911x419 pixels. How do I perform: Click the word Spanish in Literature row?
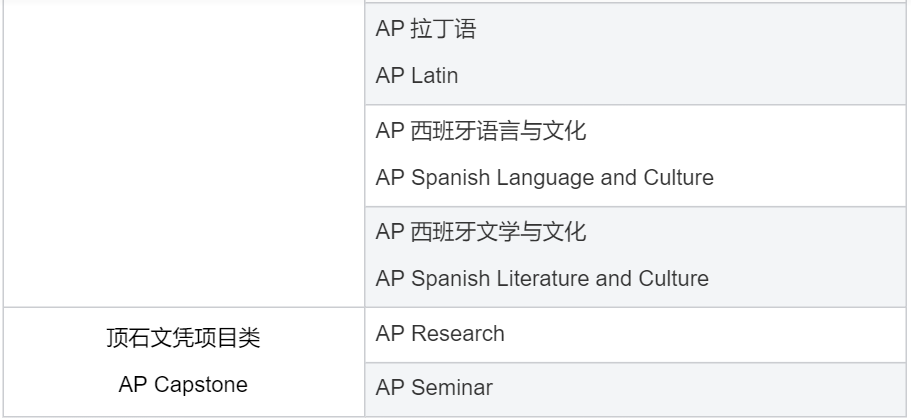(x=450, y=279)
